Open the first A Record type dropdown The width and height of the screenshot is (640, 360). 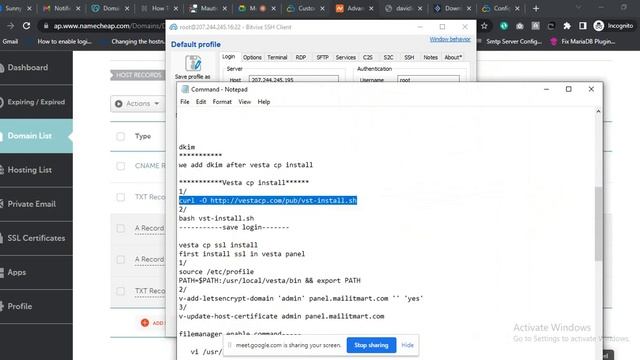149,228
